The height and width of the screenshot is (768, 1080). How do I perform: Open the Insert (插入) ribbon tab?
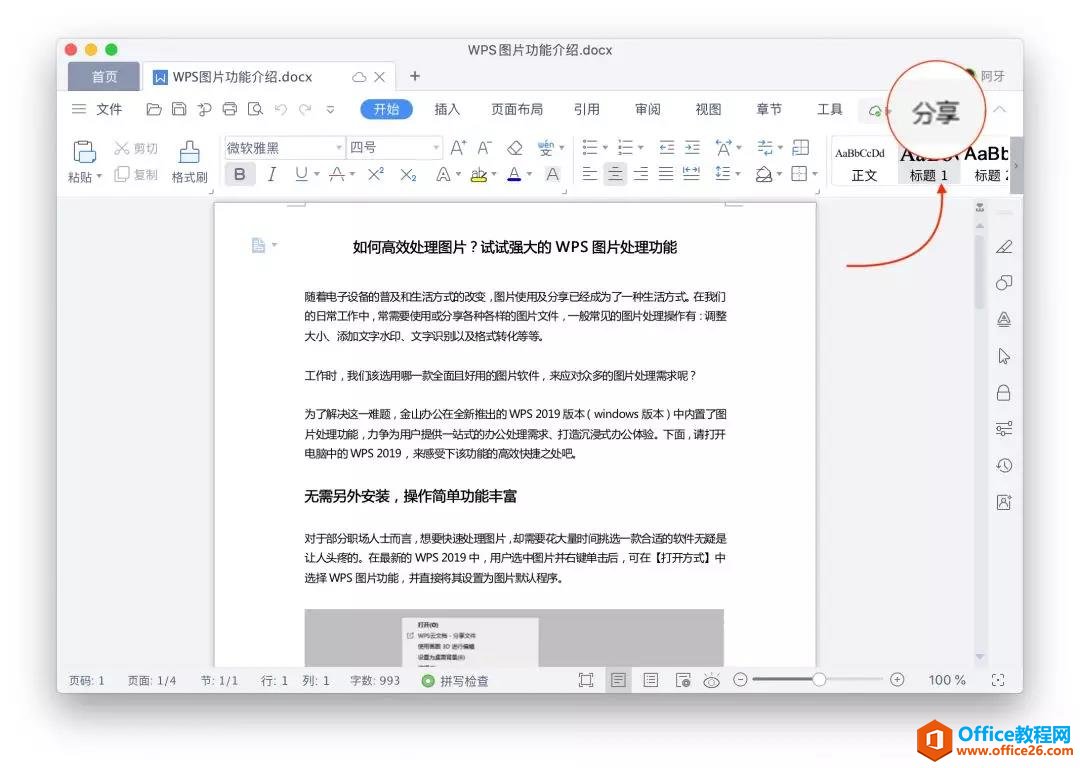(x=447, y=109)
